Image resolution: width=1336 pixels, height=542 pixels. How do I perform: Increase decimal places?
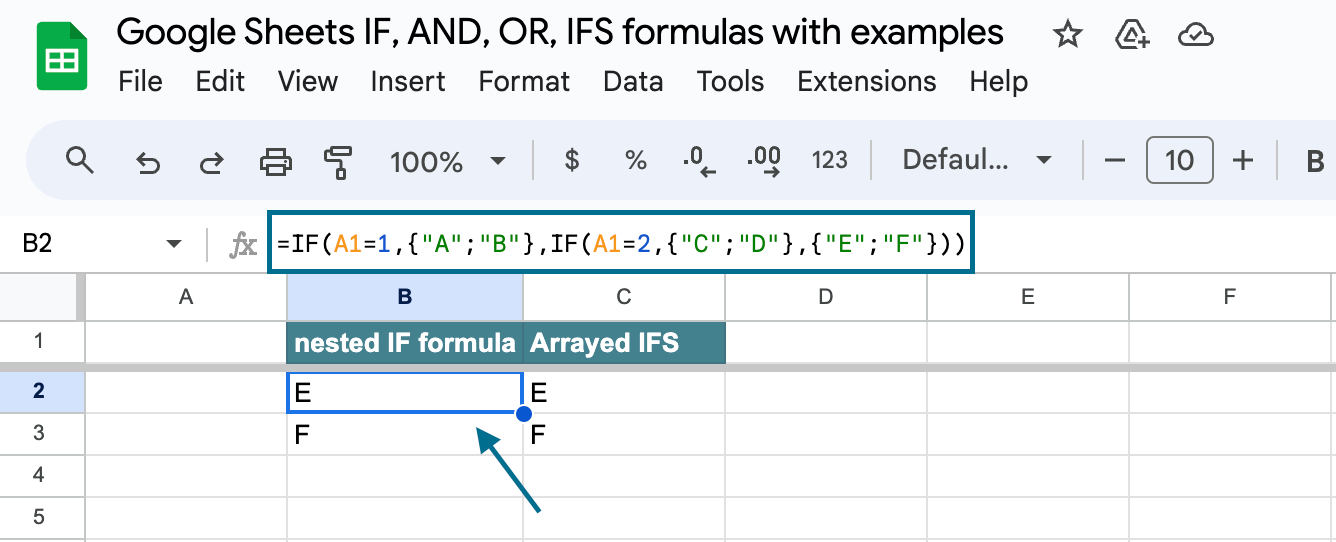point(764,161)
